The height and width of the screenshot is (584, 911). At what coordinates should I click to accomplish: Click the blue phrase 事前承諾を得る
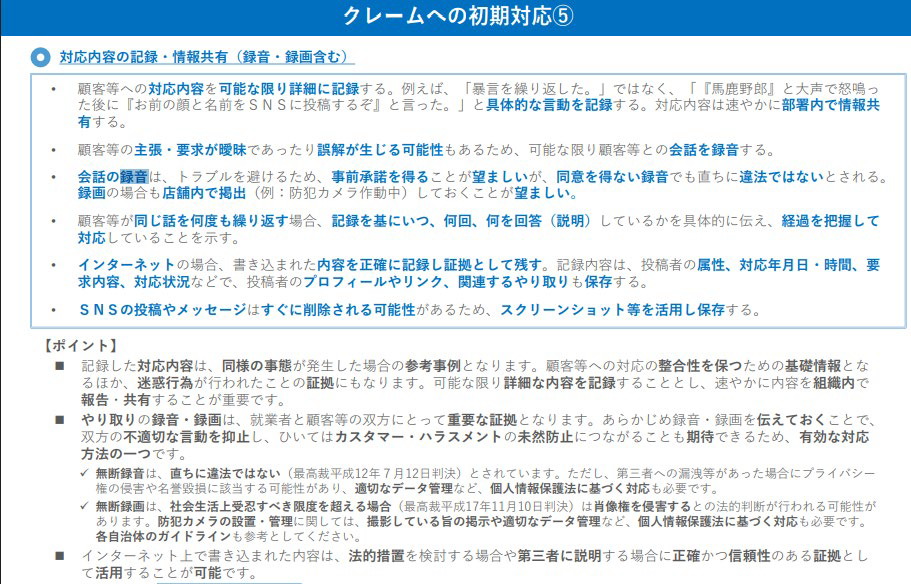pos(380,177)
